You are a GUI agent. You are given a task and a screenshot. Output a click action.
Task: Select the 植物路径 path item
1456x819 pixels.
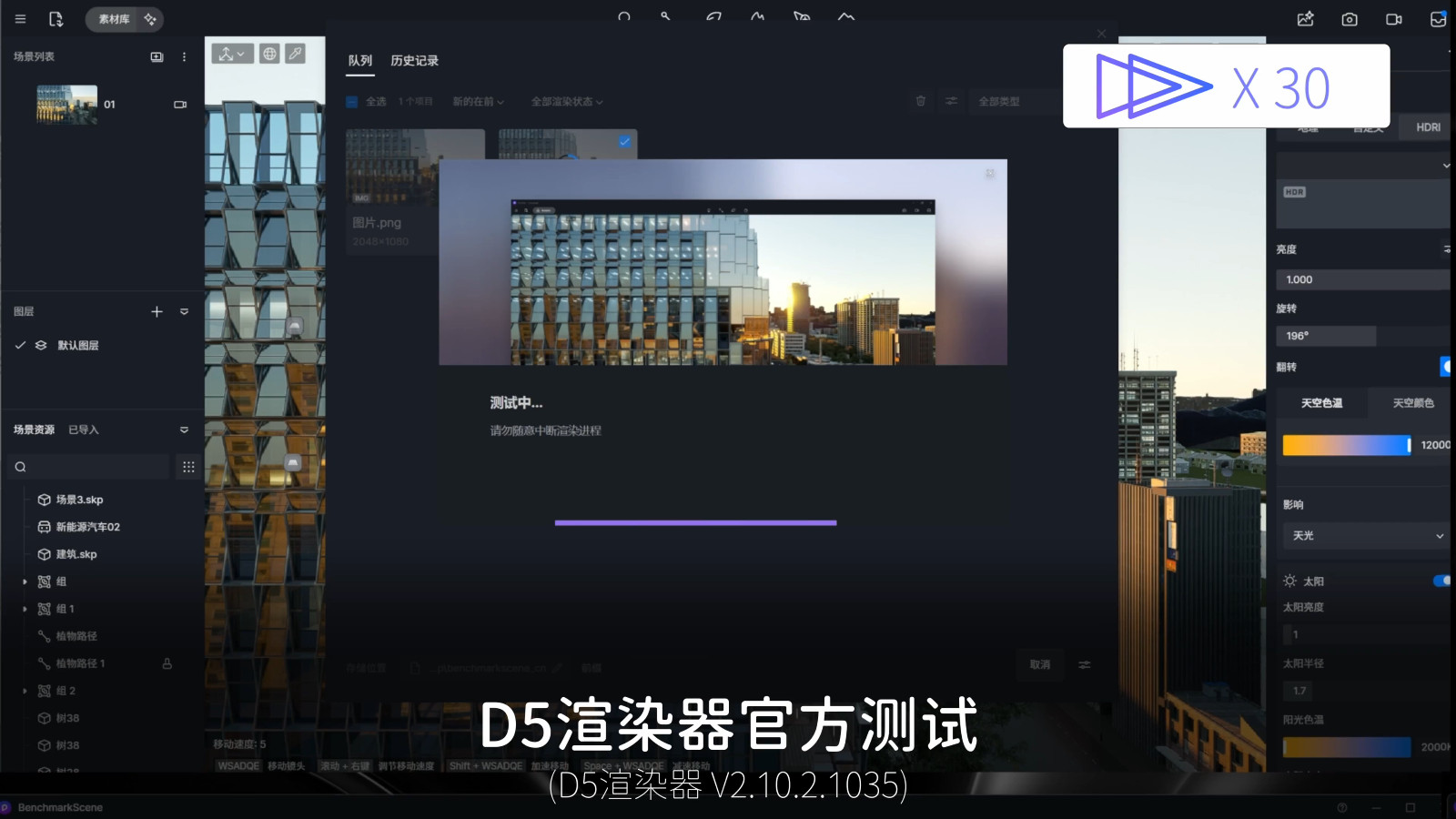76,636
